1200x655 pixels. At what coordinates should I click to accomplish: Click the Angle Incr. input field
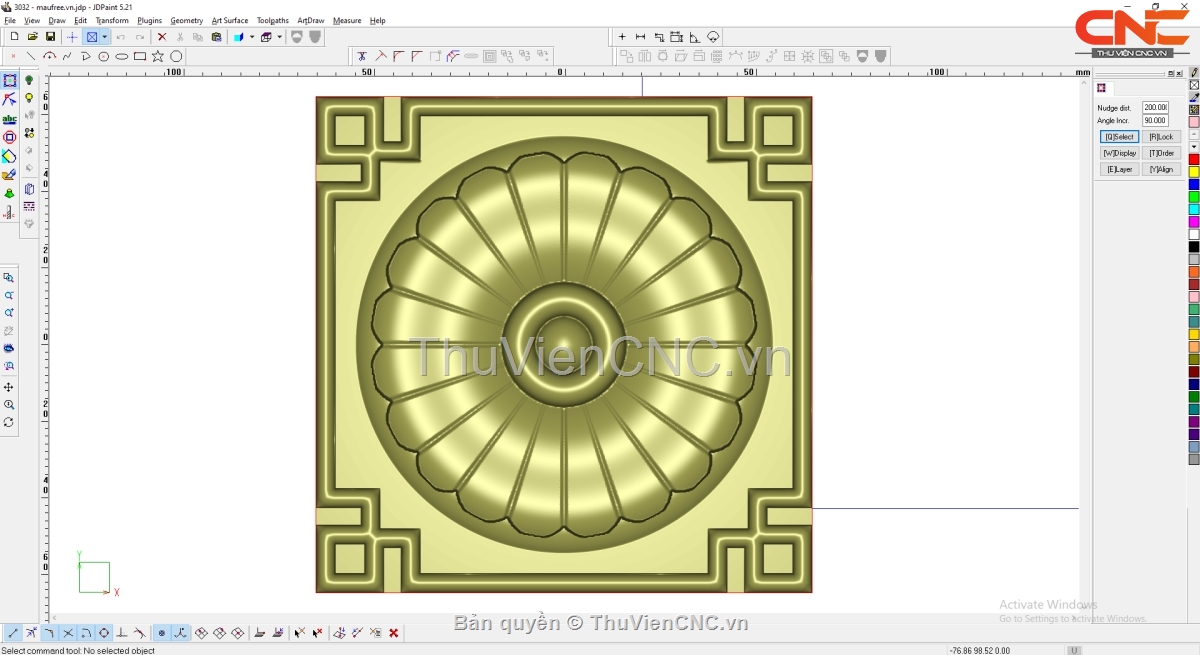(x=1155, y=121)
